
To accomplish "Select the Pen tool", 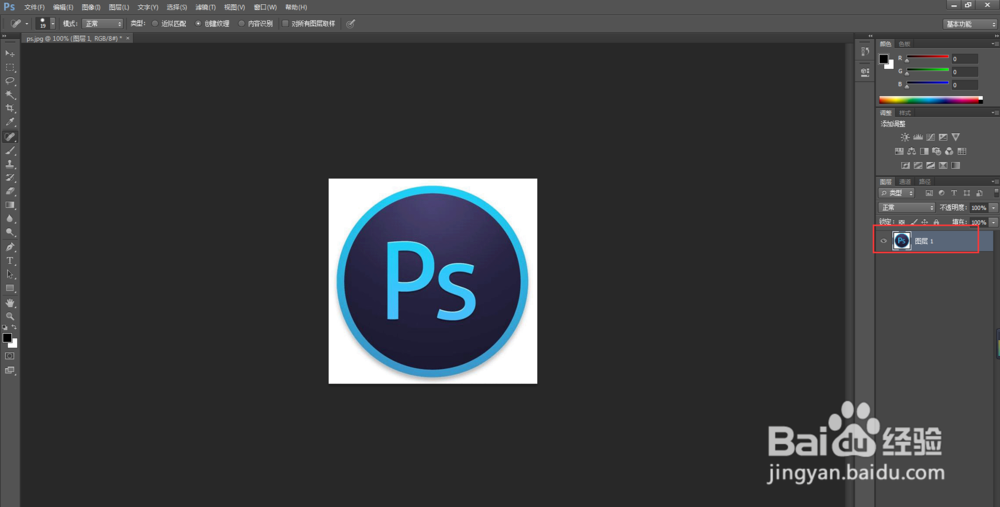I will (x=10, y=247).
